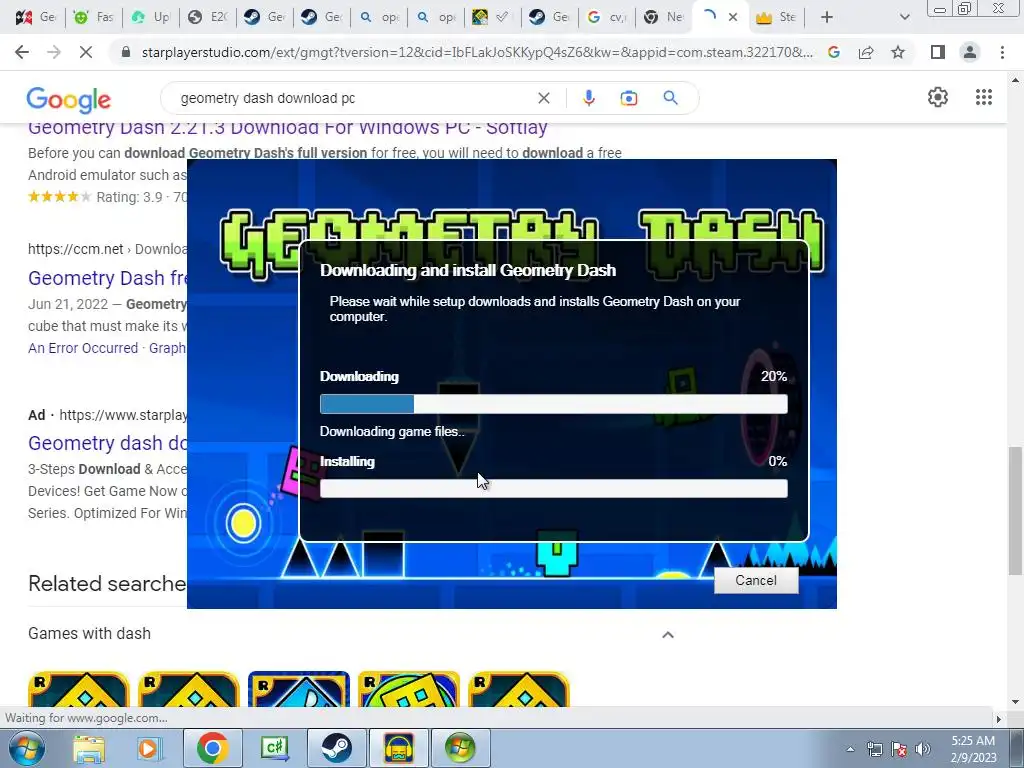The height and width of the screenshot is (768, 1024).
Task: Click the network tray icon
Action: tap(874, 749)
